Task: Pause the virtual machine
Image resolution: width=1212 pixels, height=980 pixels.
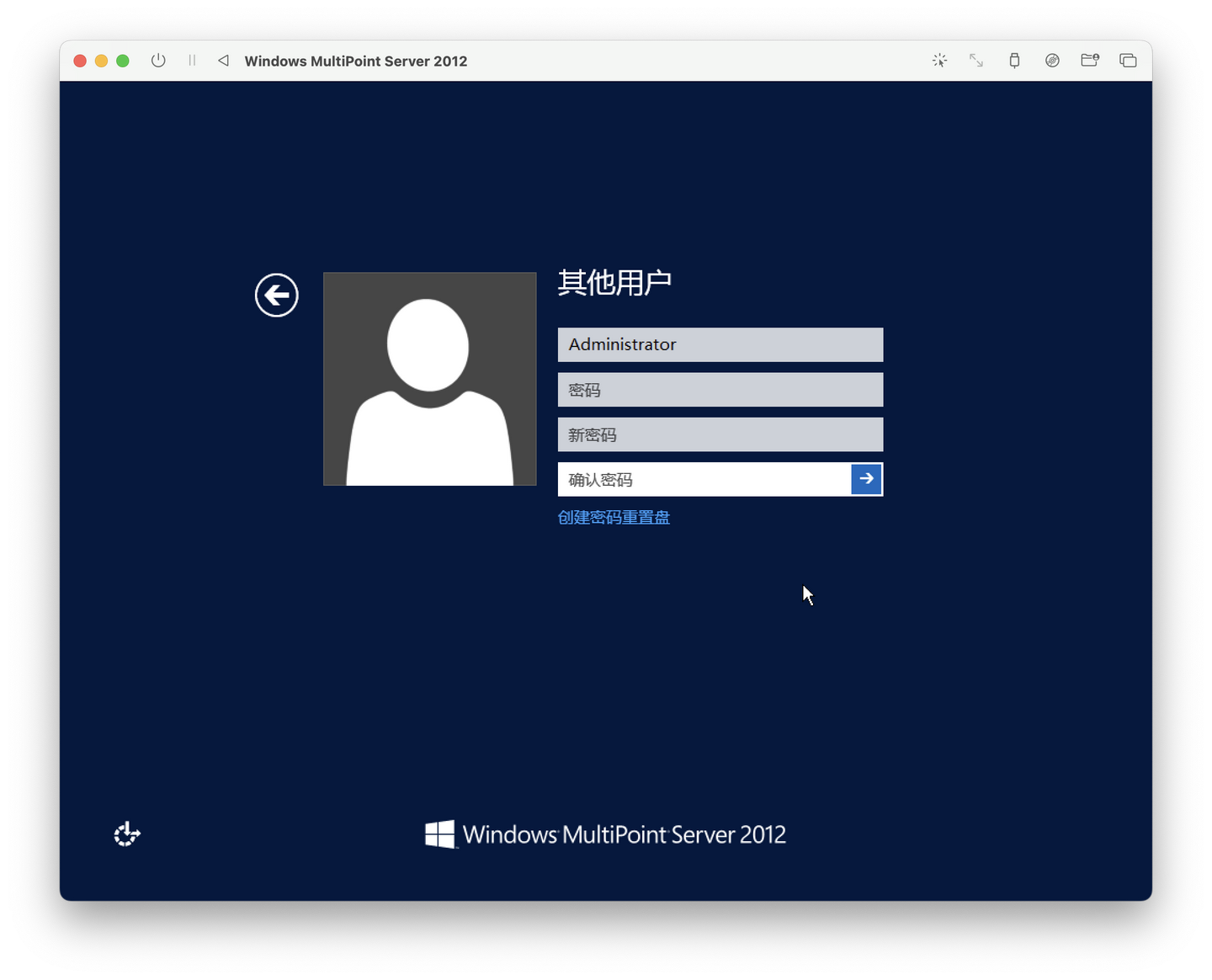Action: click(192, 61)
